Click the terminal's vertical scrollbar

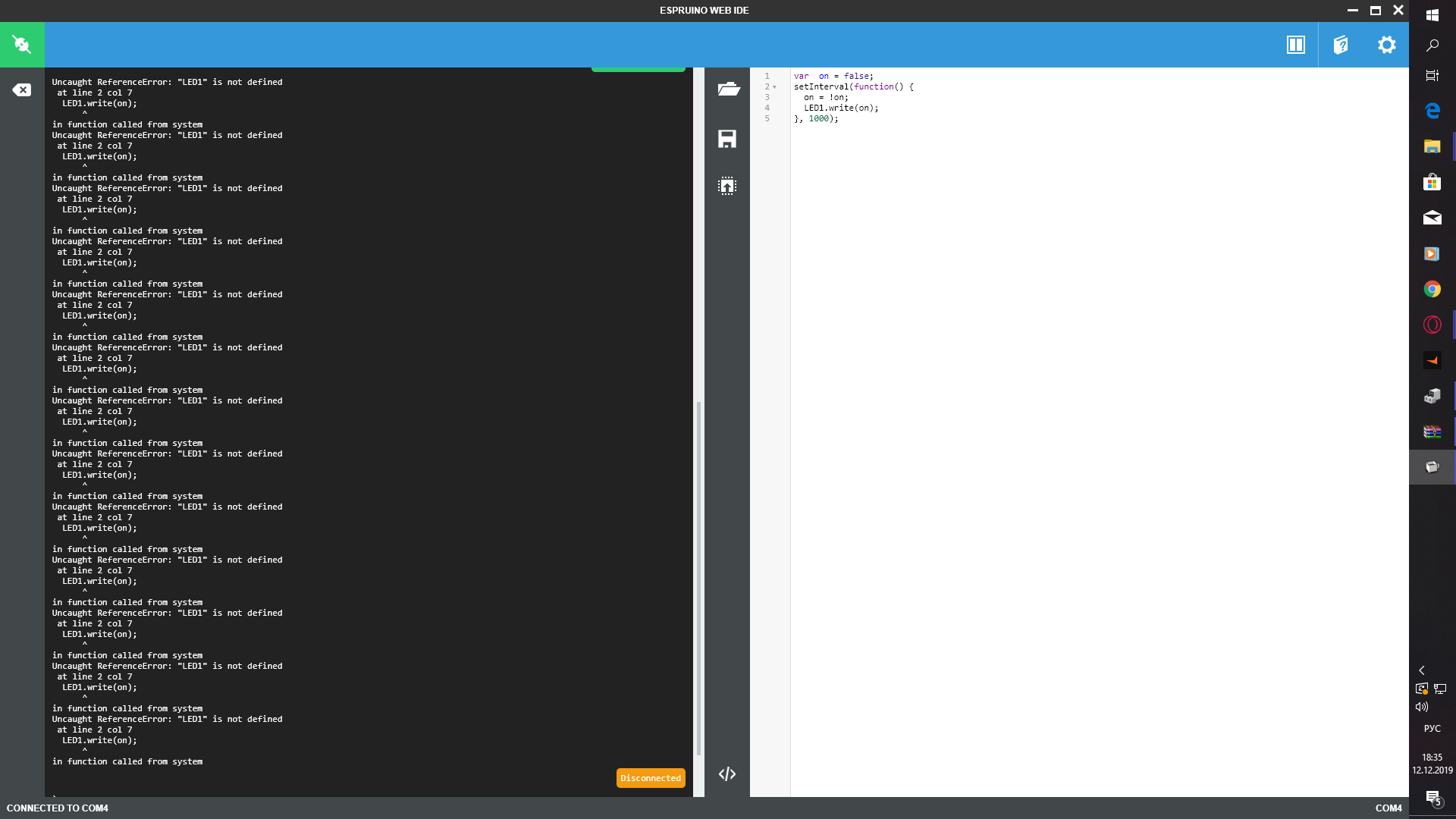tap(698, 576)
